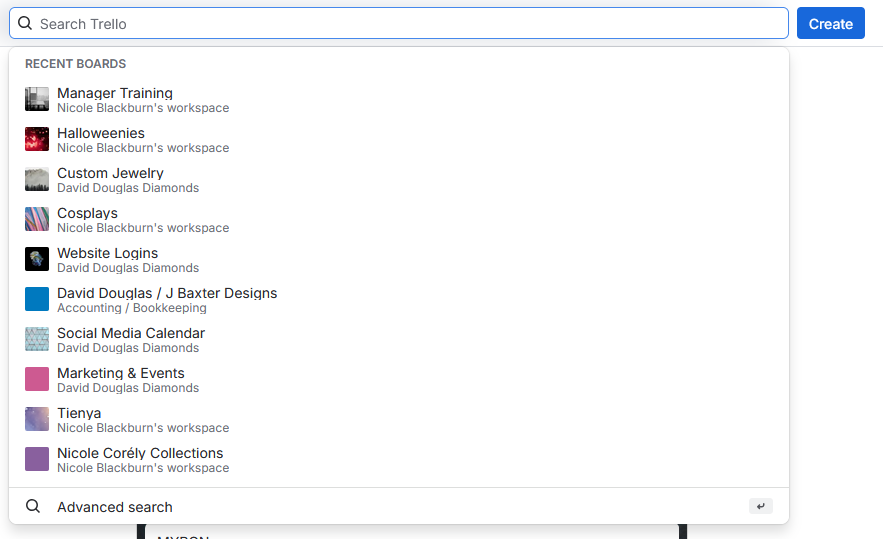Viewport: 883px width, 539px height.
Task: Click the enter key hint icon
Action: click(761, 506)
